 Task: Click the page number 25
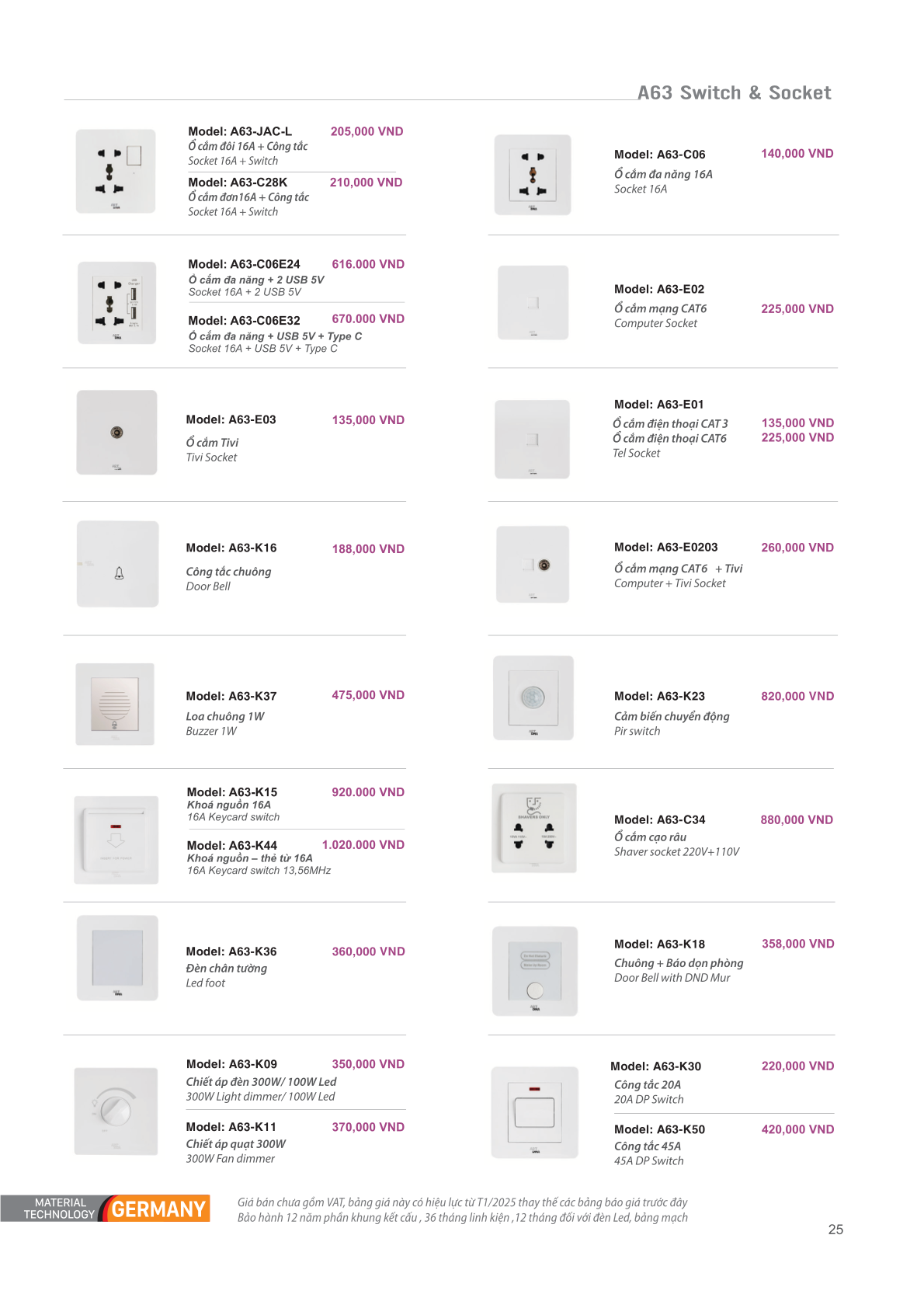pos(835,1230)
